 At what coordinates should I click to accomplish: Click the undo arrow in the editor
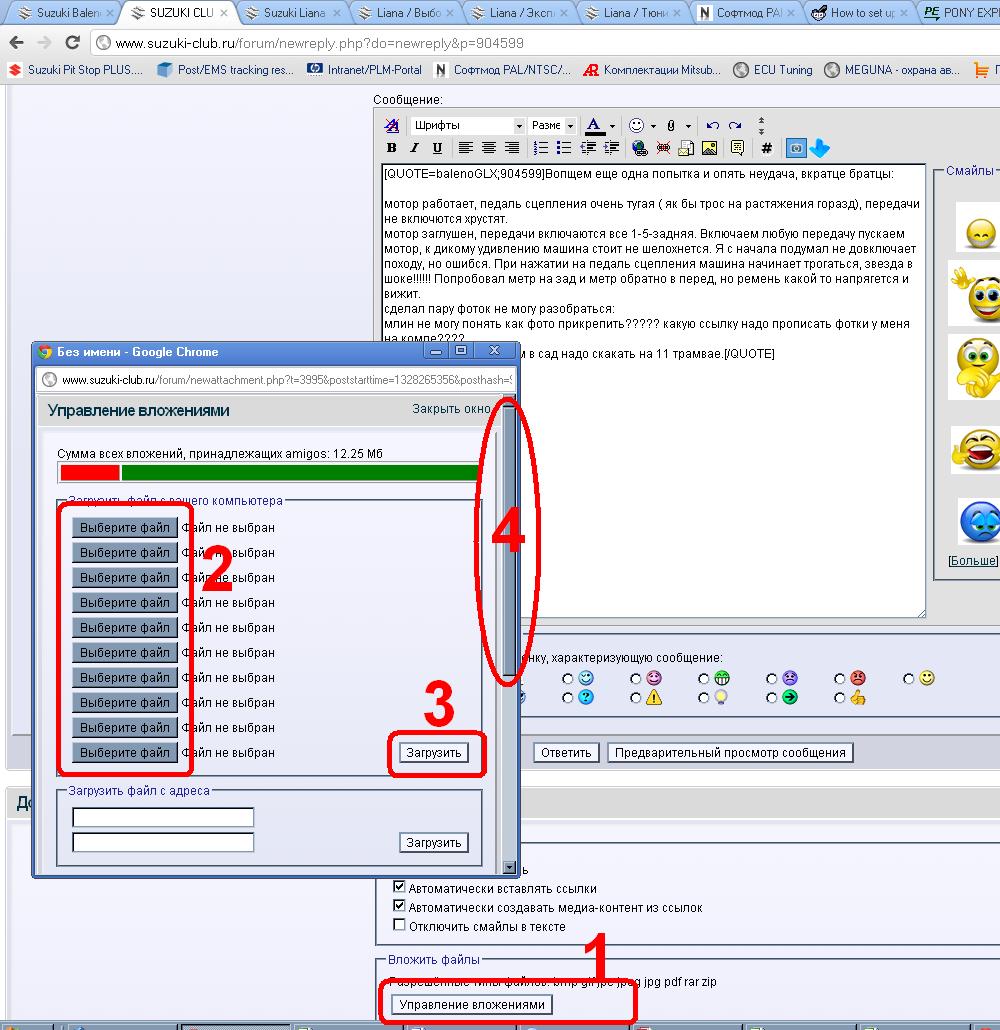click(x=712, y=126)
